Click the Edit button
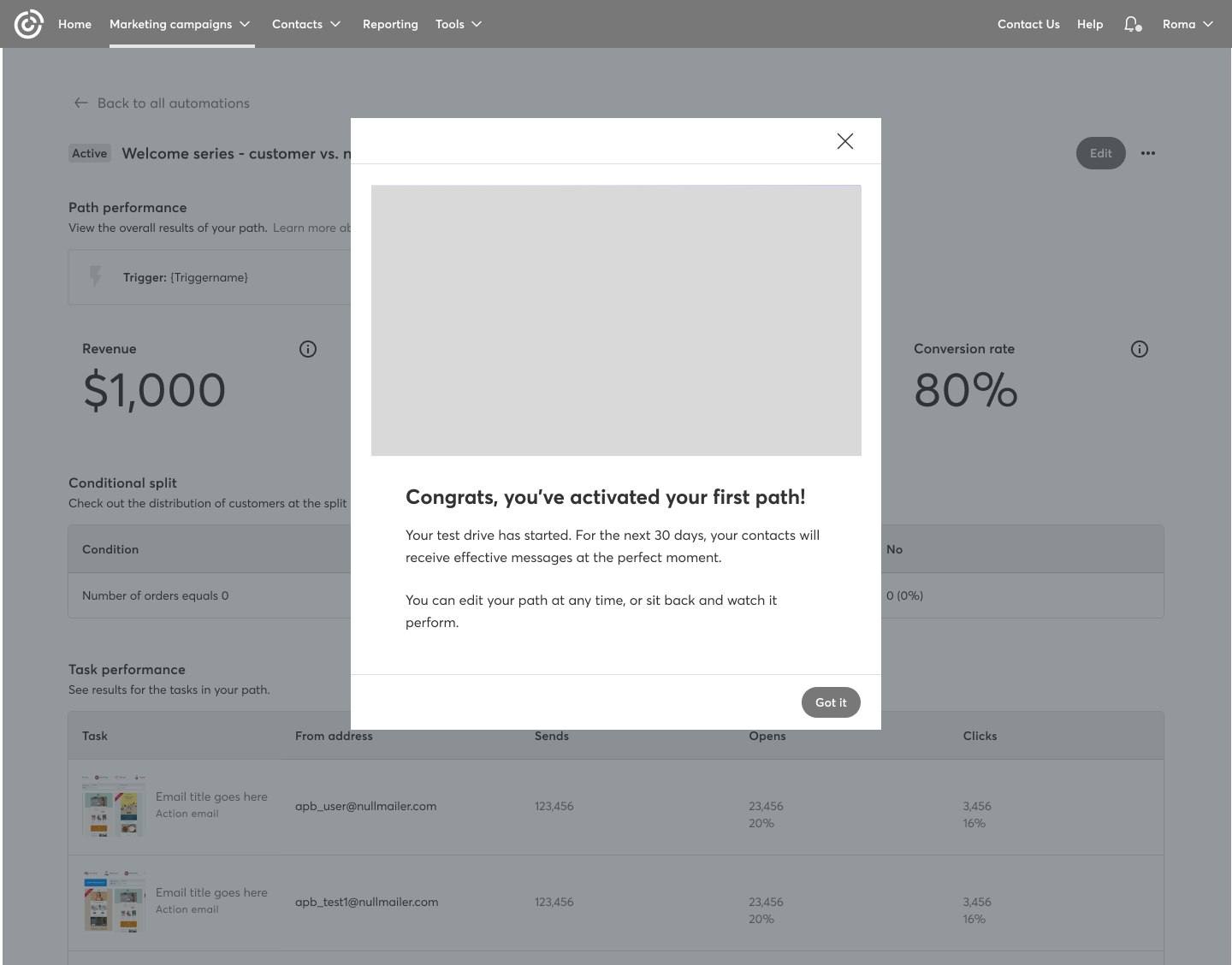This screenshot has height=965, width=1232. pos(1100,153)
